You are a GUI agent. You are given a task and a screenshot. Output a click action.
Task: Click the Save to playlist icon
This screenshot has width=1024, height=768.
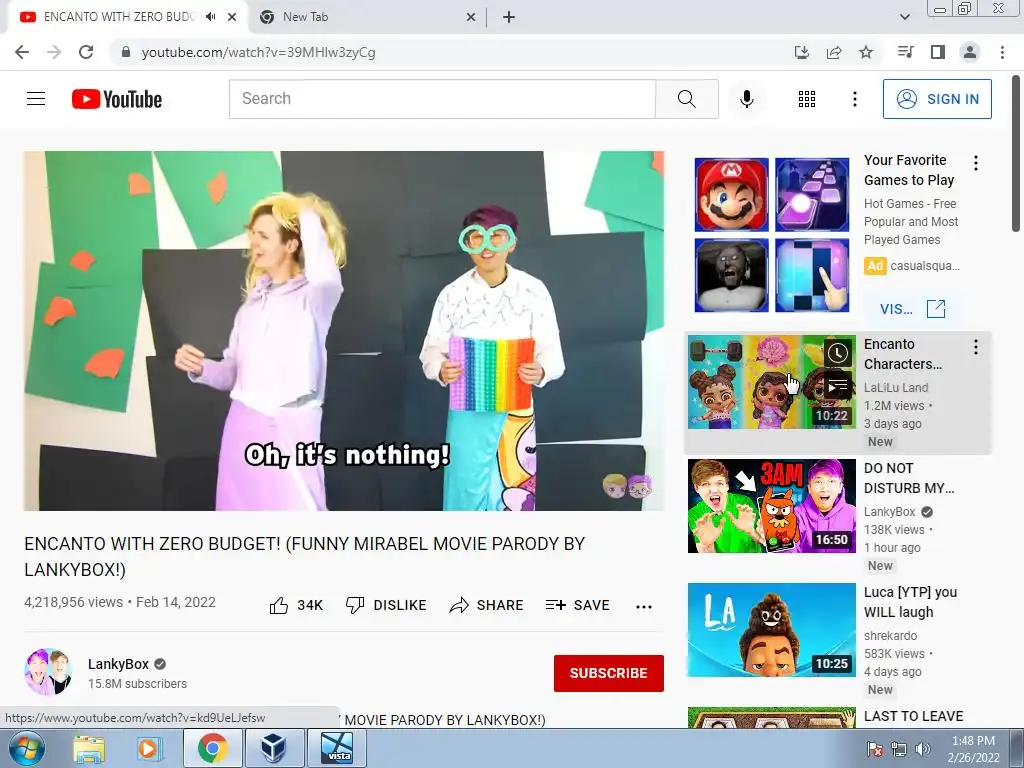(556, 605)
